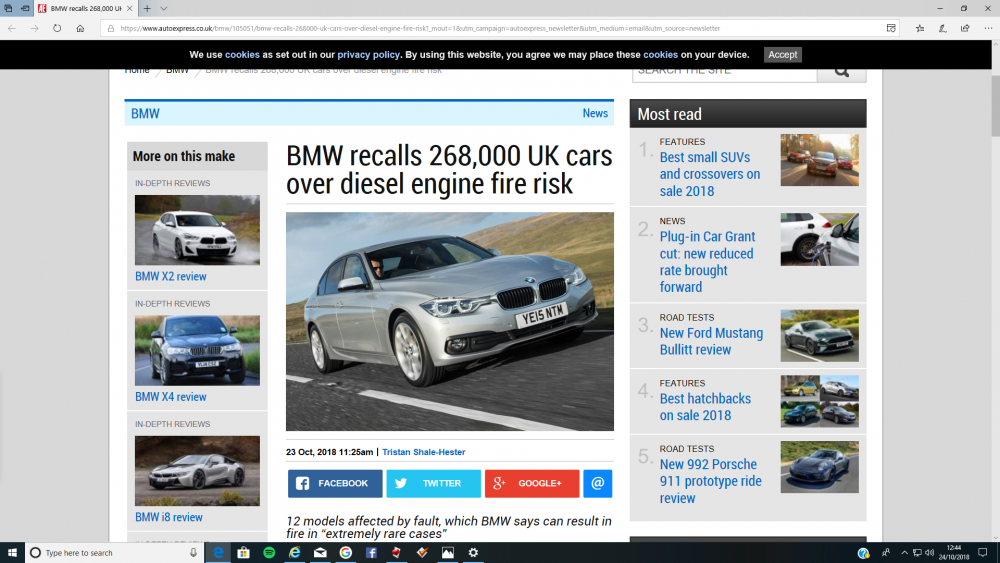The image size is (1000, 563).
Task: Refresh the page with reload icon
Action: [57, 28]
